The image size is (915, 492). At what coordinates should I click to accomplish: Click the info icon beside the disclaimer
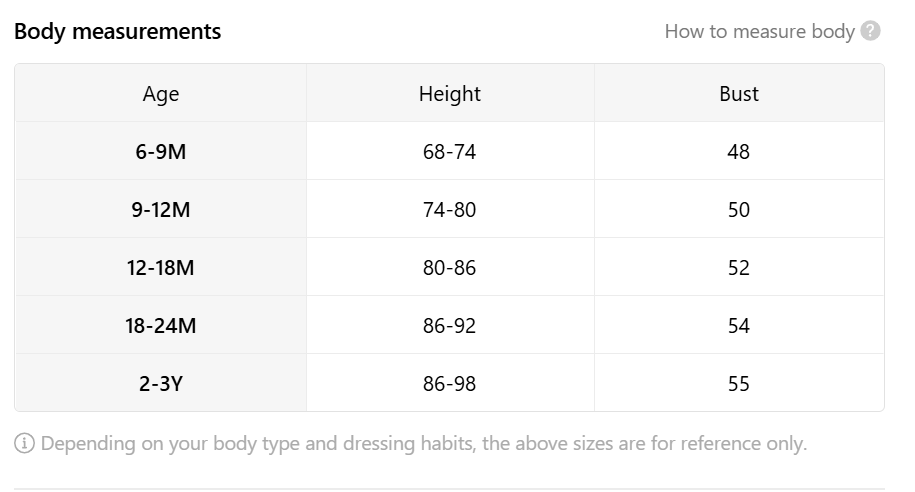pyautogui.click(x=25, y=444)
